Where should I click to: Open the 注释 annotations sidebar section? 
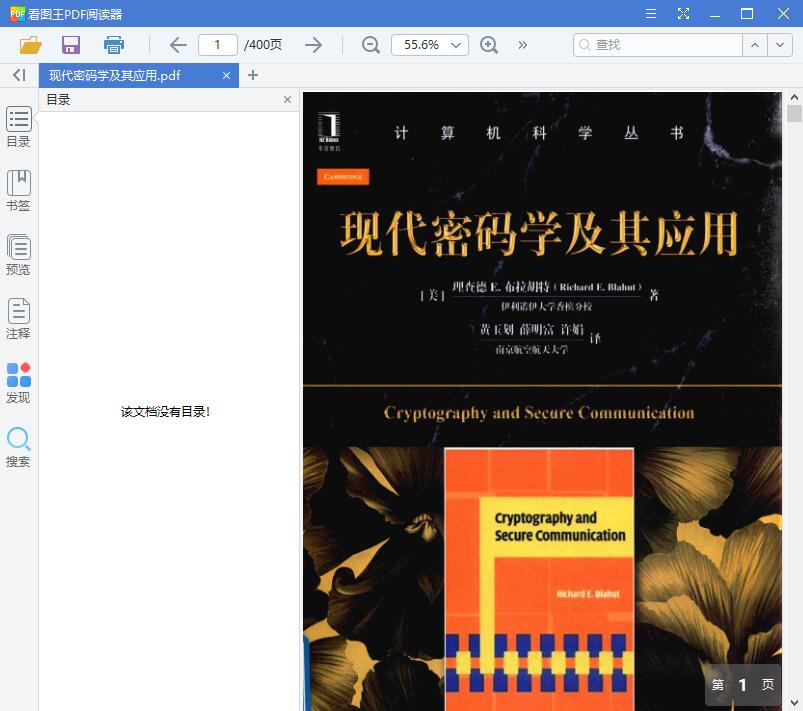[x=18, y=319]
